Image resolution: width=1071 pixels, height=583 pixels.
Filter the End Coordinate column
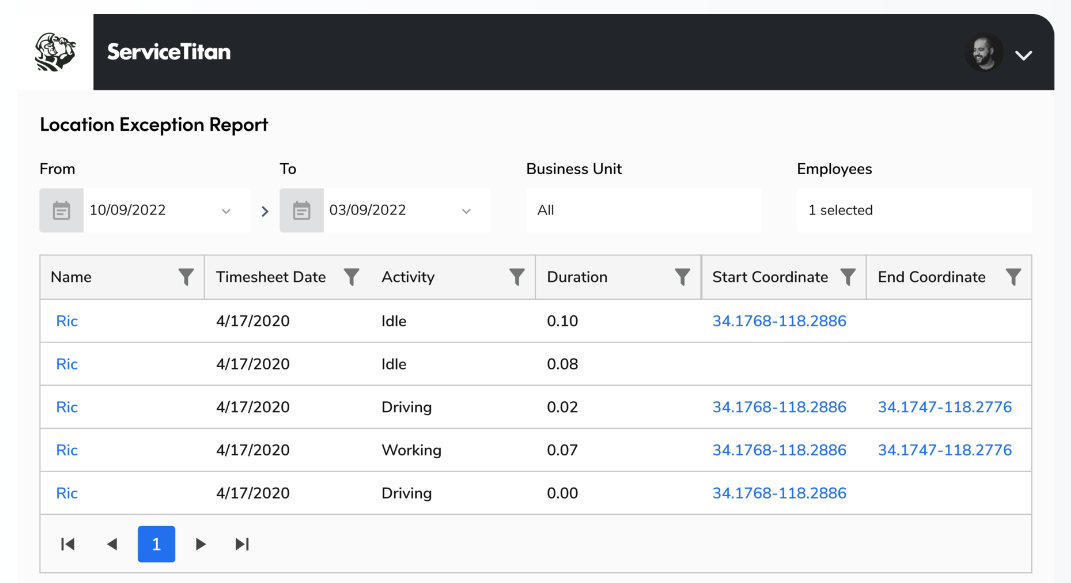(1014, 276)
